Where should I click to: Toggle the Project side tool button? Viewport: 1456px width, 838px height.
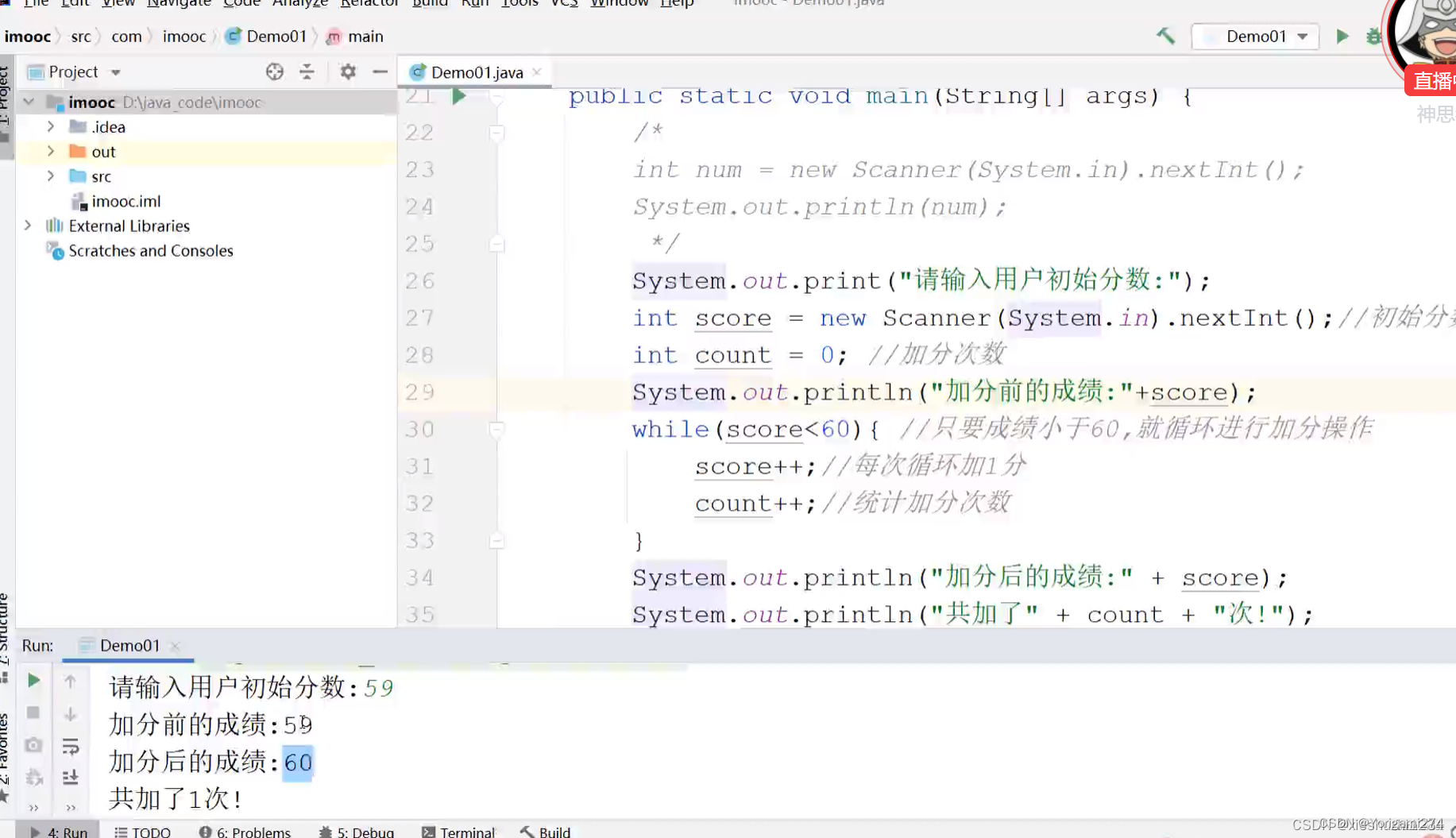[x=6, y=106]
